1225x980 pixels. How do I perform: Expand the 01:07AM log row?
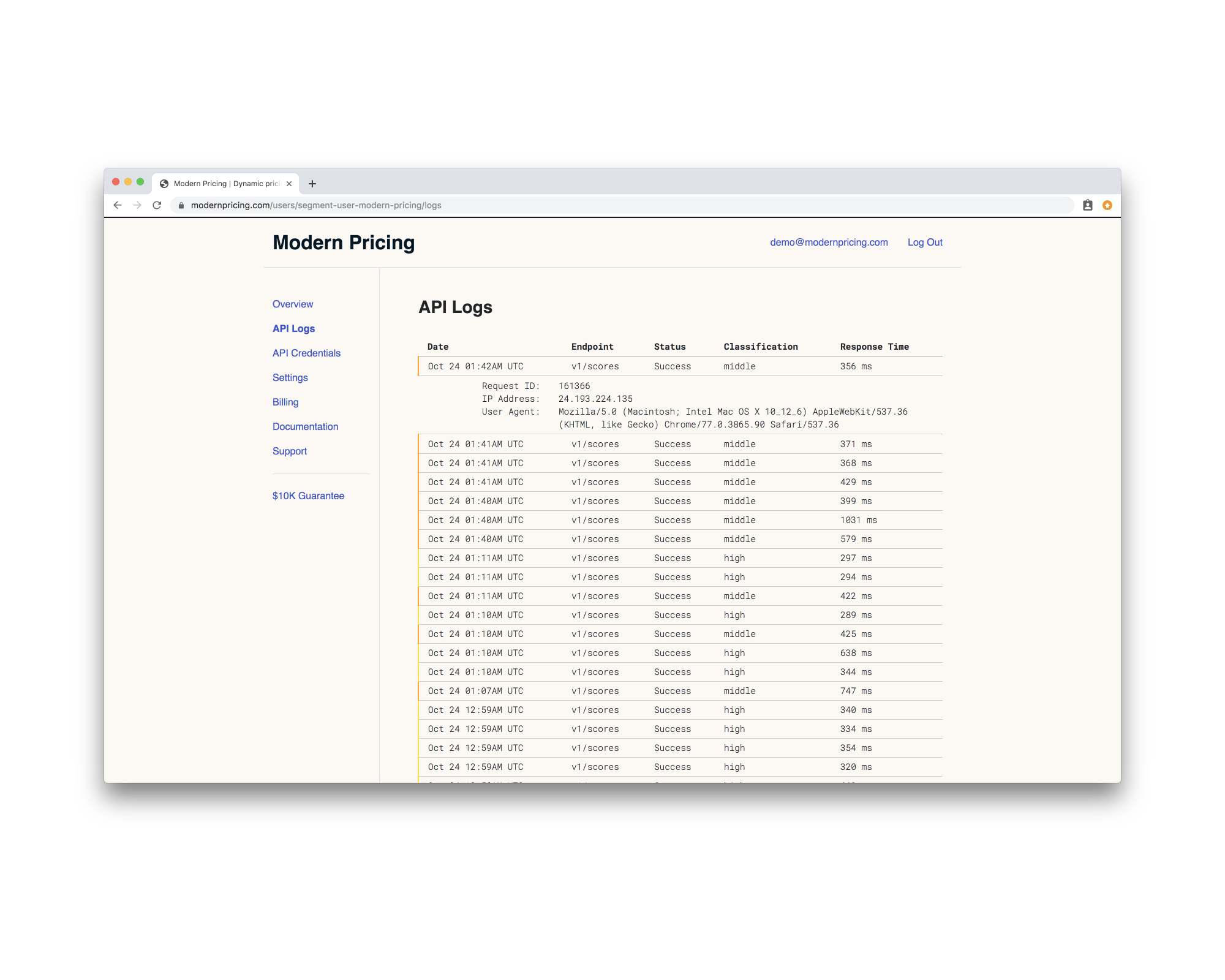(x=680, y=691)
